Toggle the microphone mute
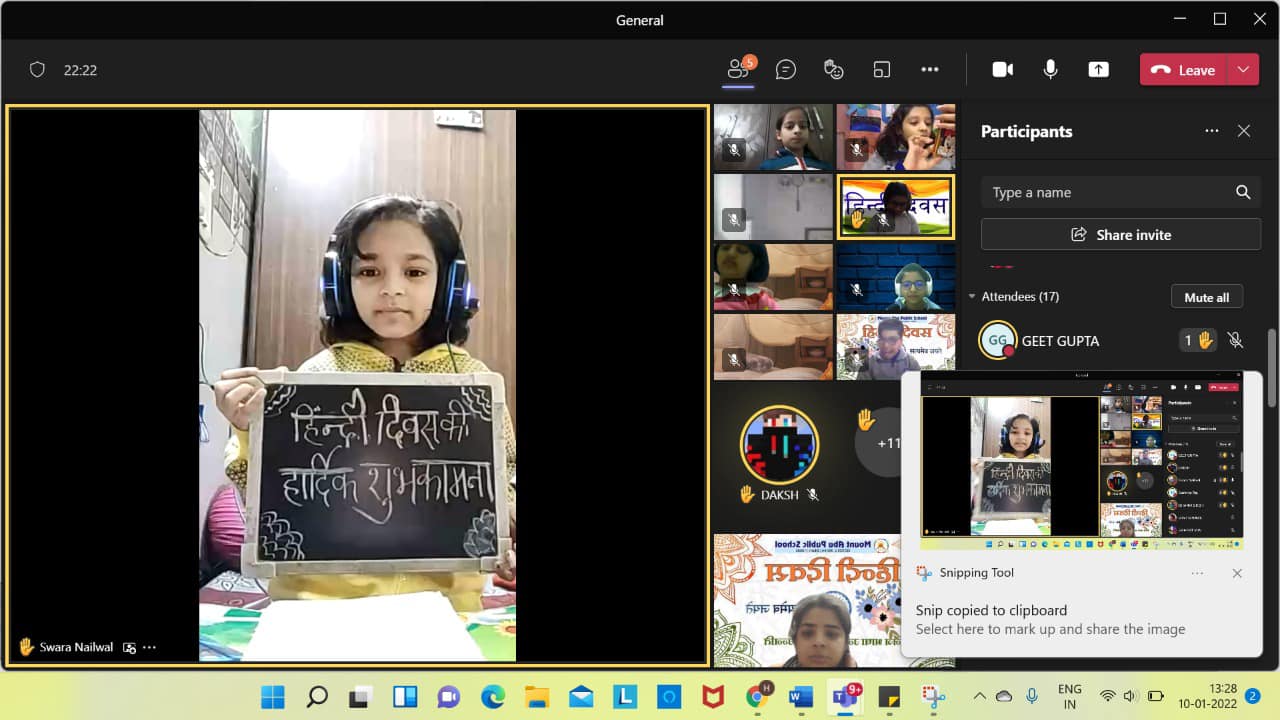The height and width of the screenshot is (720, 1280). click(x=1050, y=69)
